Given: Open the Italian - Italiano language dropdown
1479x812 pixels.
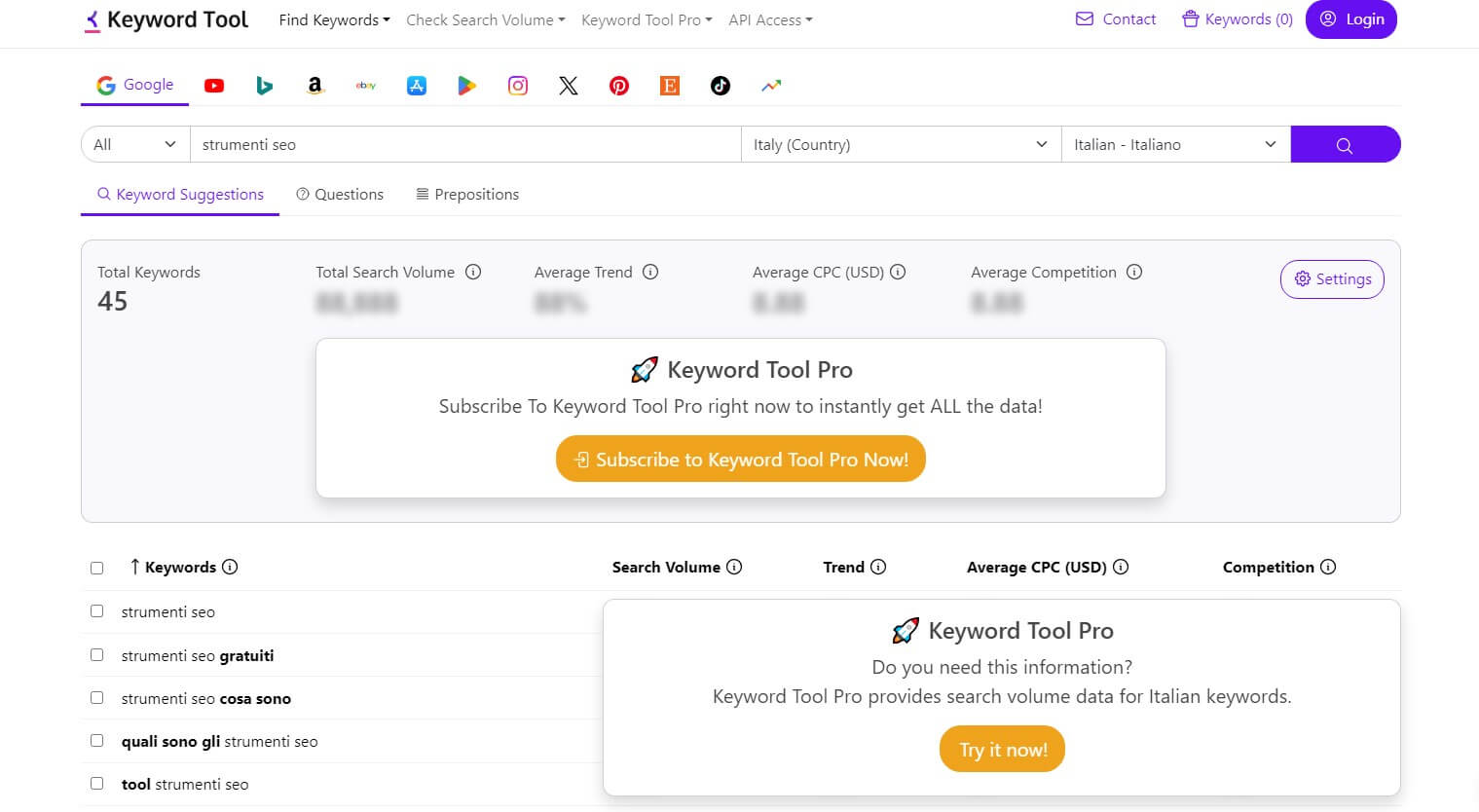Looking at the screenshot, I should [x=1175, y=144].
